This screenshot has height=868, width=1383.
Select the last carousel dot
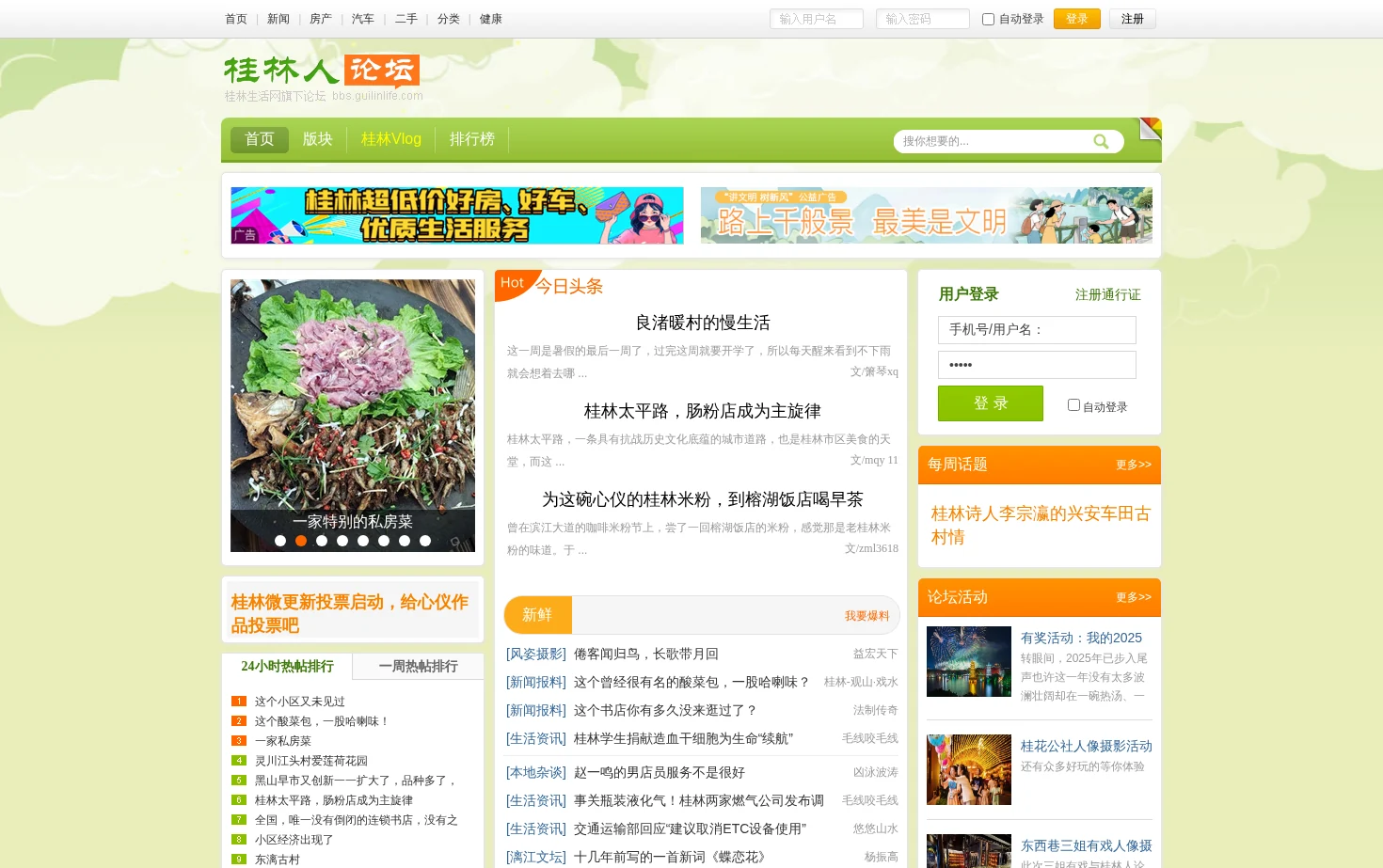pos(425,541)
